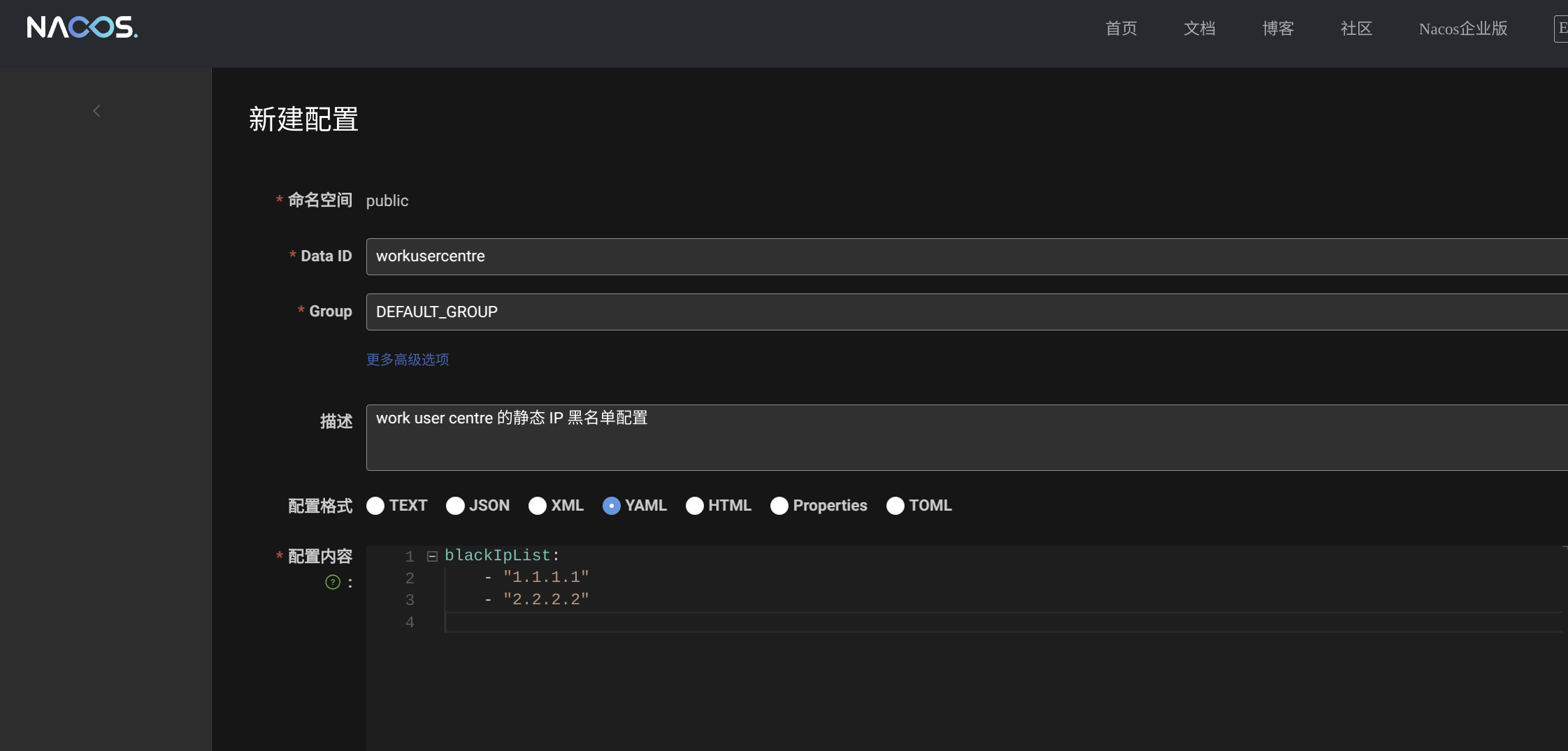Screen dimensions: 1568x751
Task: Expand 更多高级选项 advanced options link
Action: point(408,359)
